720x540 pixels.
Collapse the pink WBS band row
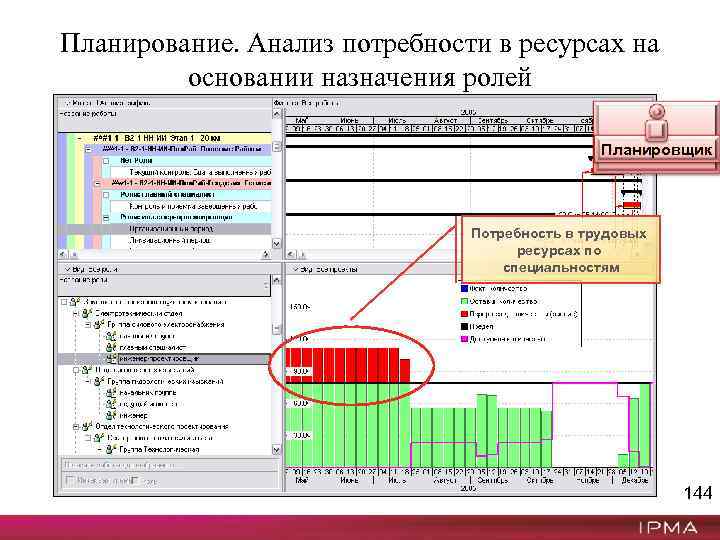click(97, 183)
